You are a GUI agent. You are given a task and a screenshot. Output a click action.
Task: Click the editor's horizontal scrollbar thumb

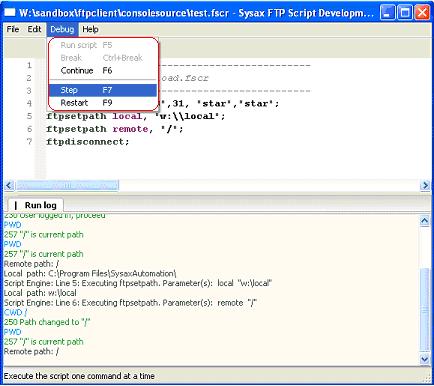[67, 185]
